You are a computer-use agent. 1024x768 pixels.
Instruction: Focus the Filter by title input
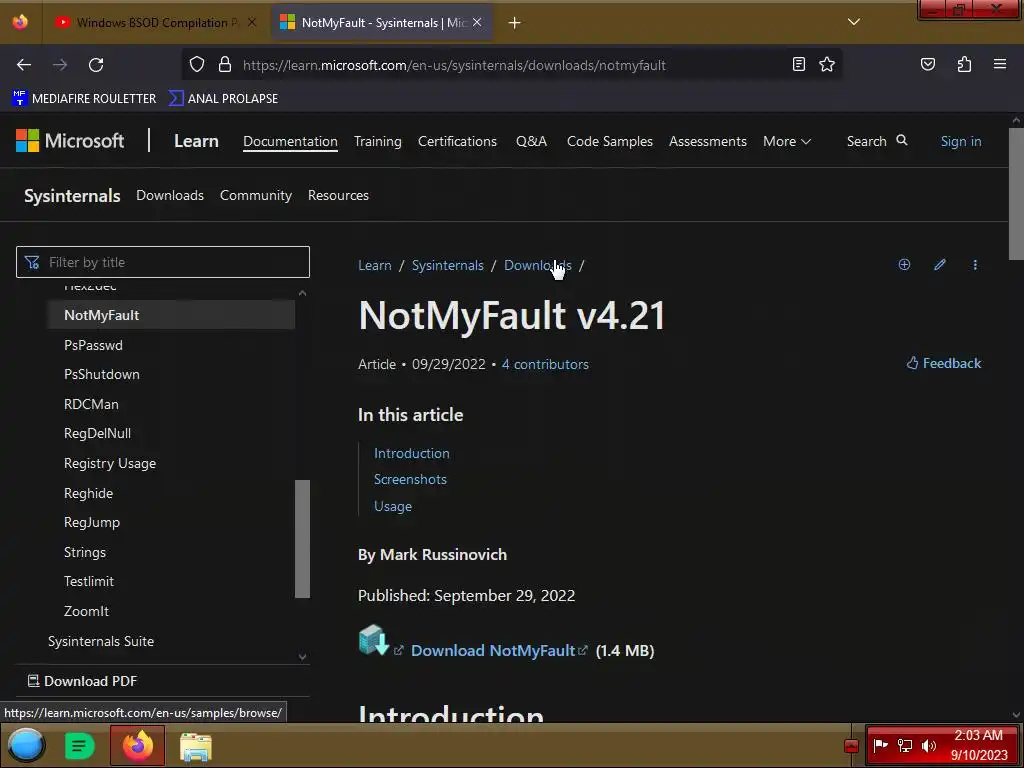pos(163,262)
